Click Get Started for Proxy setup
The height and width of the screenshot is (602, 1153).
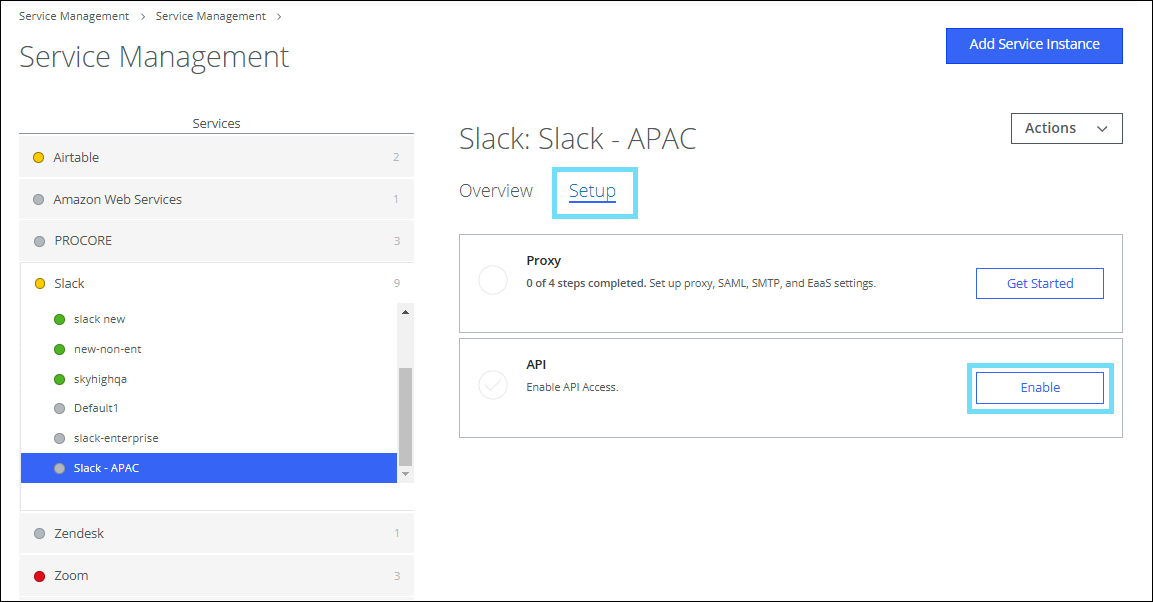[x=1040, y=283]
